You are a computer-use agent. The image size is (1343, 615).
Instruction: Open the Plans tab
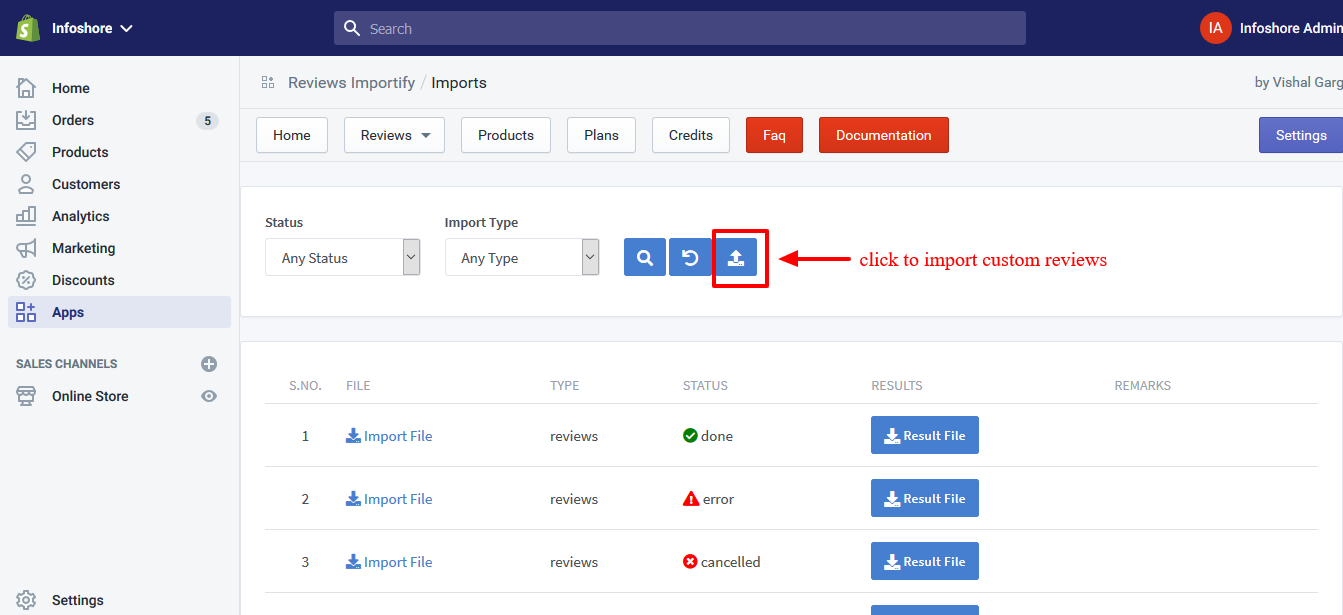pos(601,135)
